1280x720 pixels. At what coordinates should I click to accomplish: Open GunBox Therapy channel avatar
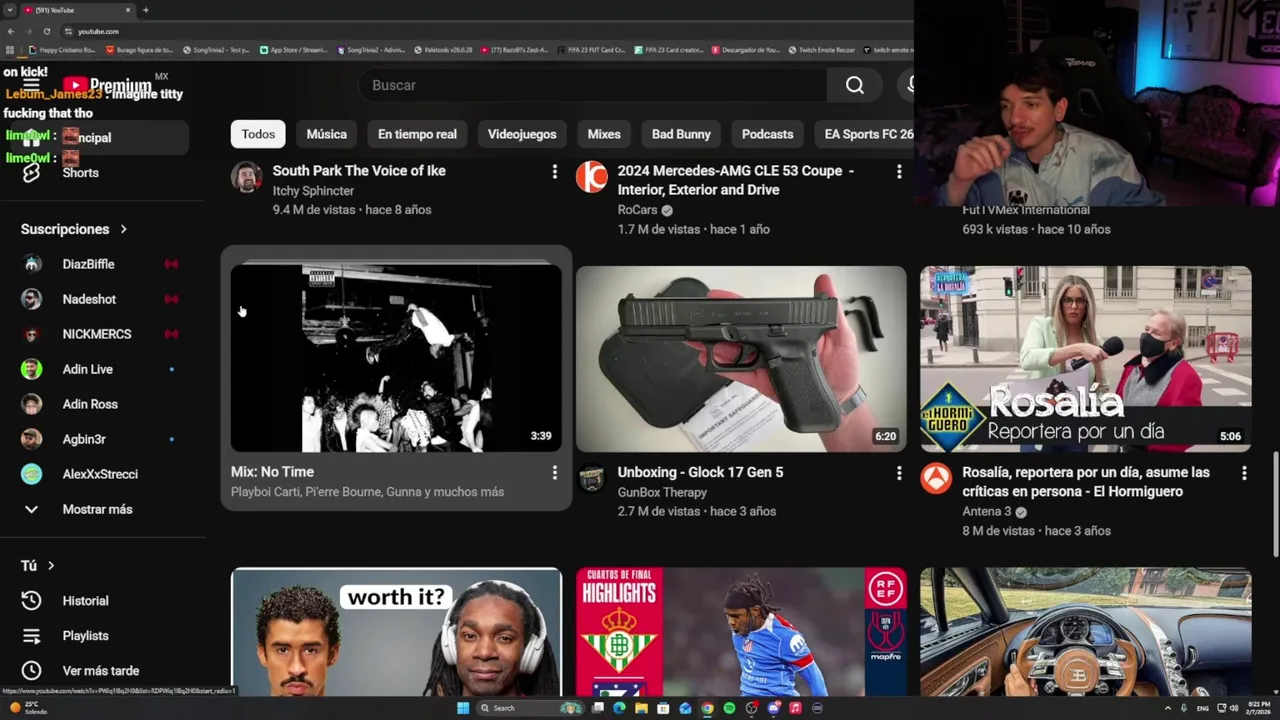(x=592, y=478)
